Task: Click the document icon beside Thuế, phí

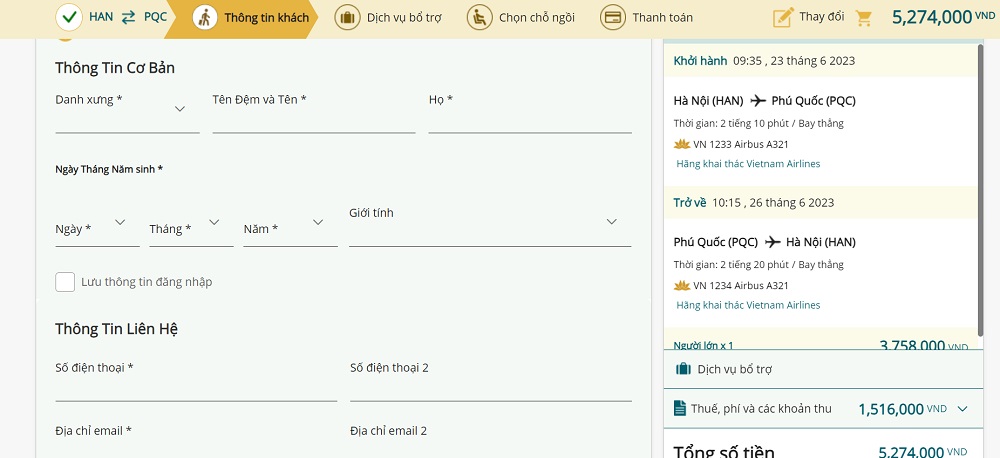Action: coord(679,408)
